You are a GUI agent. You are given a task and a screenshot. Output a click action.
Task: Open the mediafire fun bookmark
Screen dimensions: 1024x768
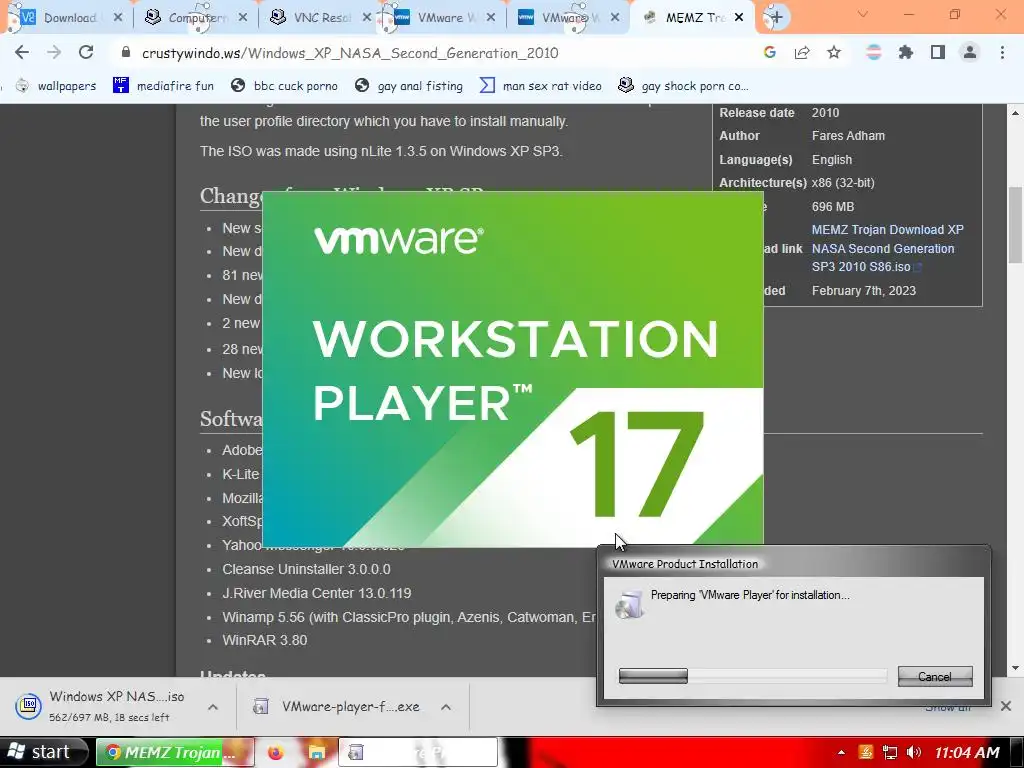tap(163, 86)
